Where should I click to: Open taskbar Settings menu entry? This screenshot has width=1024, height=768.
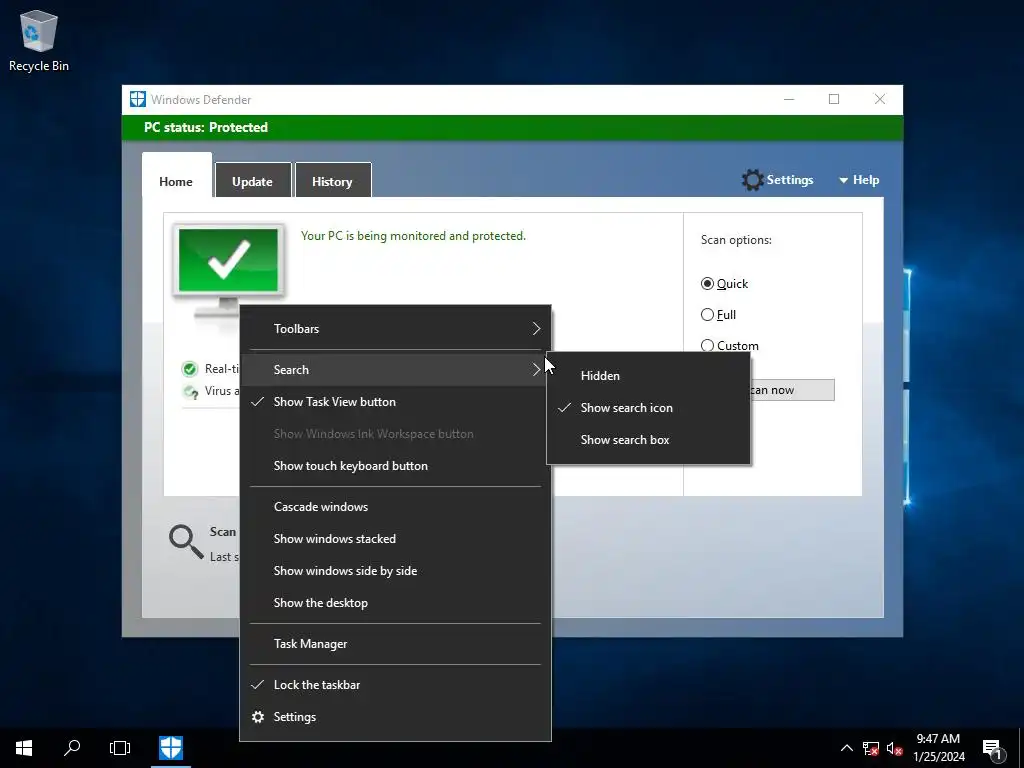395,716
